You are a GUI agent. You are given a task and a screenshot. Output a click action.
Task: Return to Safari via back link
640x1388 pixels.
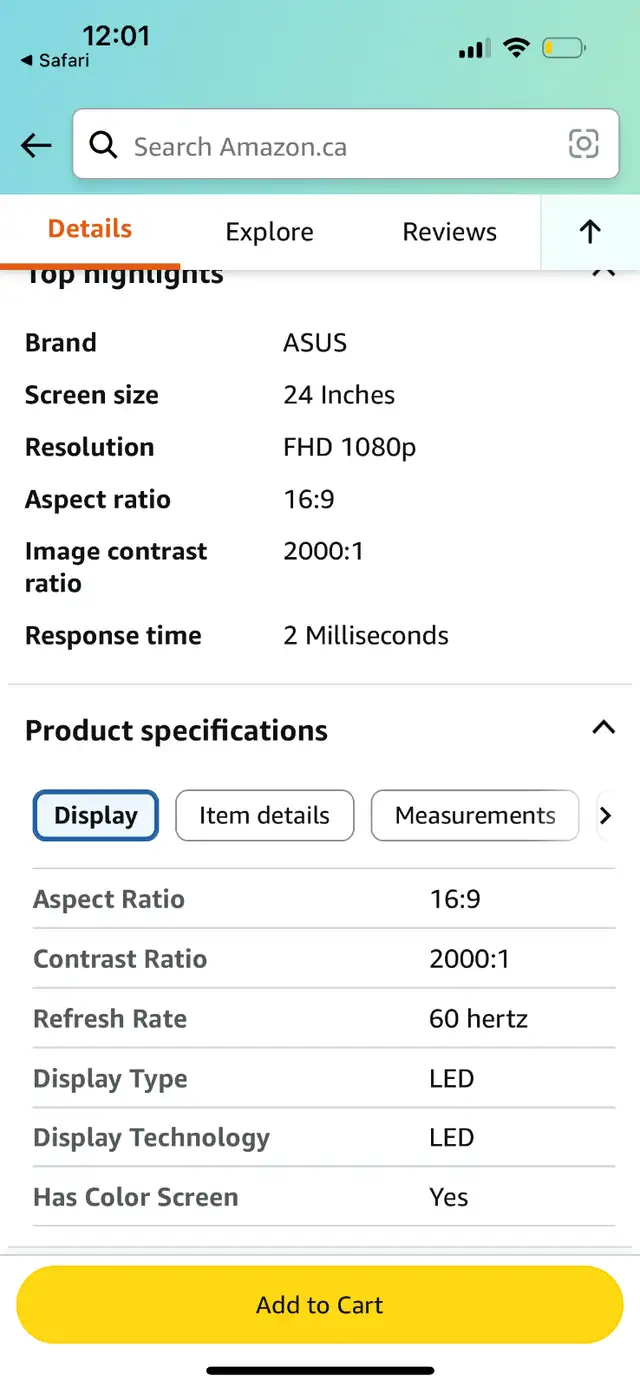[55, 61]
